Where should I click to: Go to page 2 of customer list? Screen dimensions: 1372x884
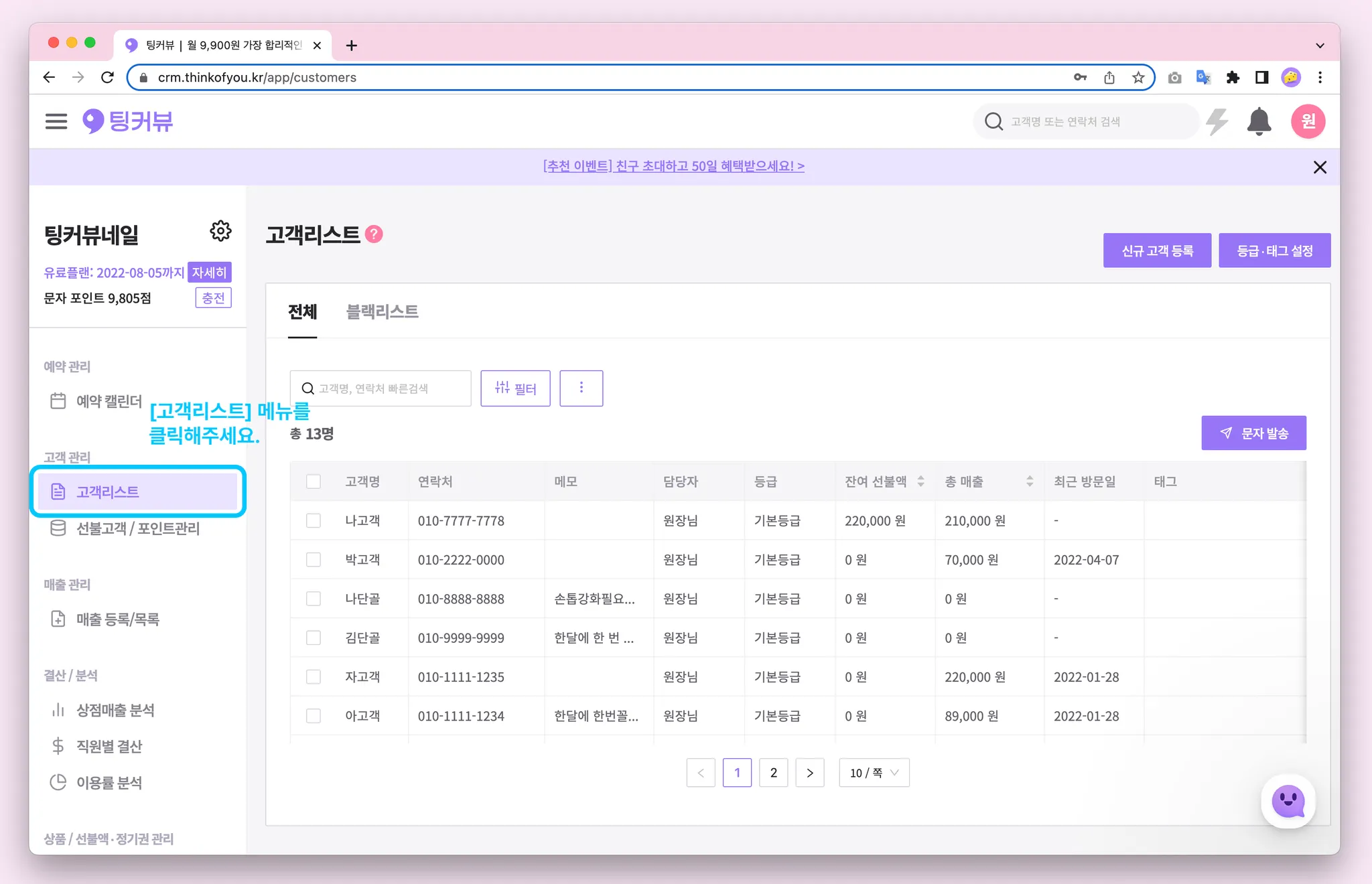pyautogui.click(x=774, y=773)
